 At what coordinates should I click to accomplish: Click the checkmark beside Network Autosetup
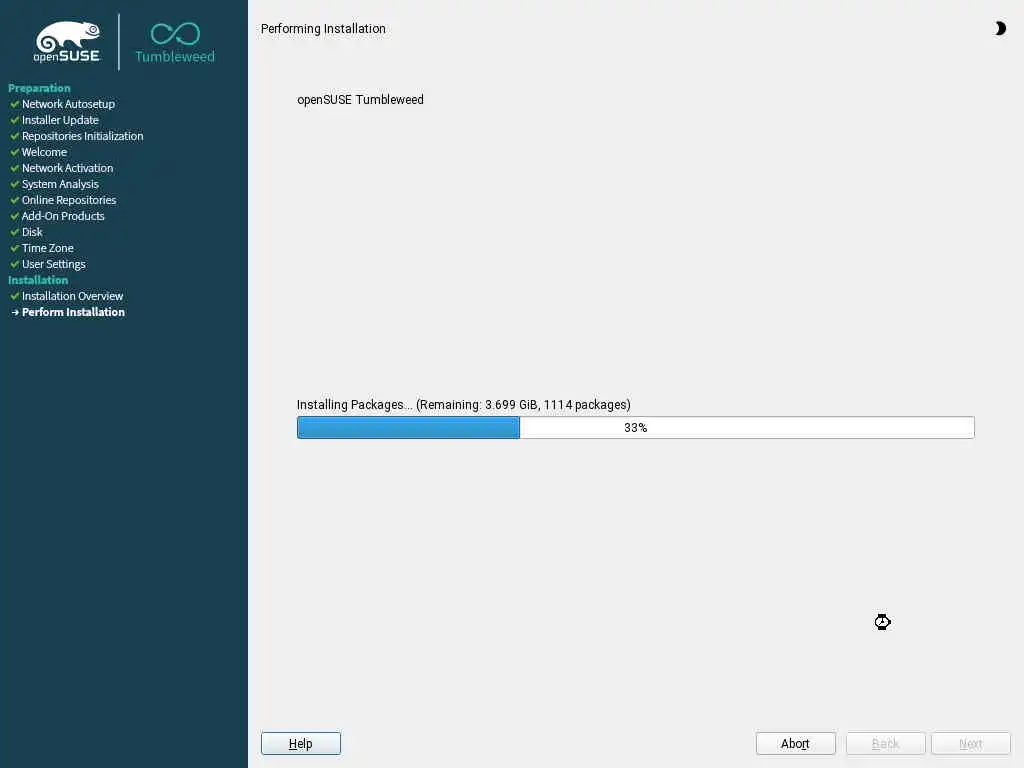point(14,104)
